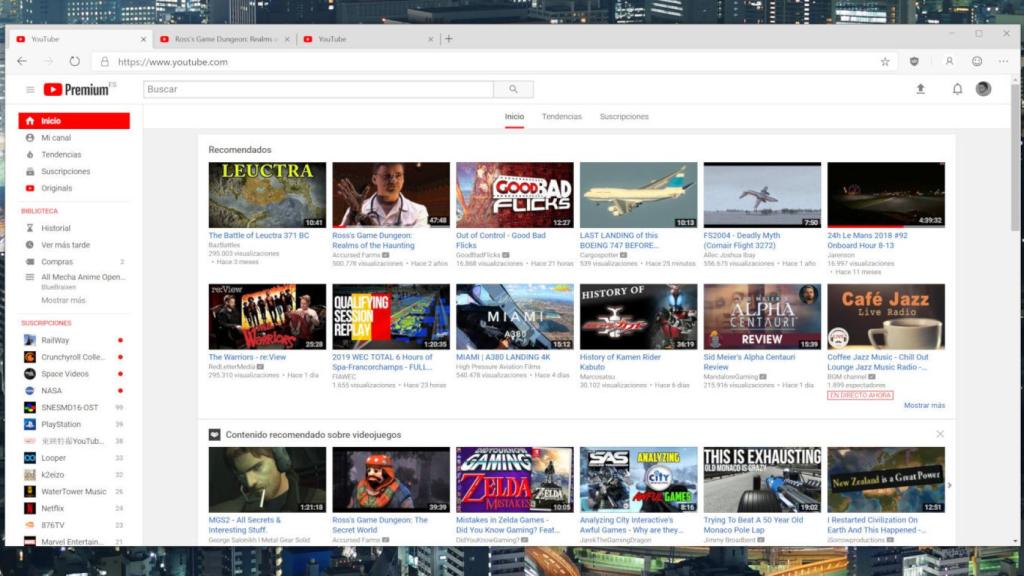Reload the page with refresh icon
1024x576 pixels.
74,61
